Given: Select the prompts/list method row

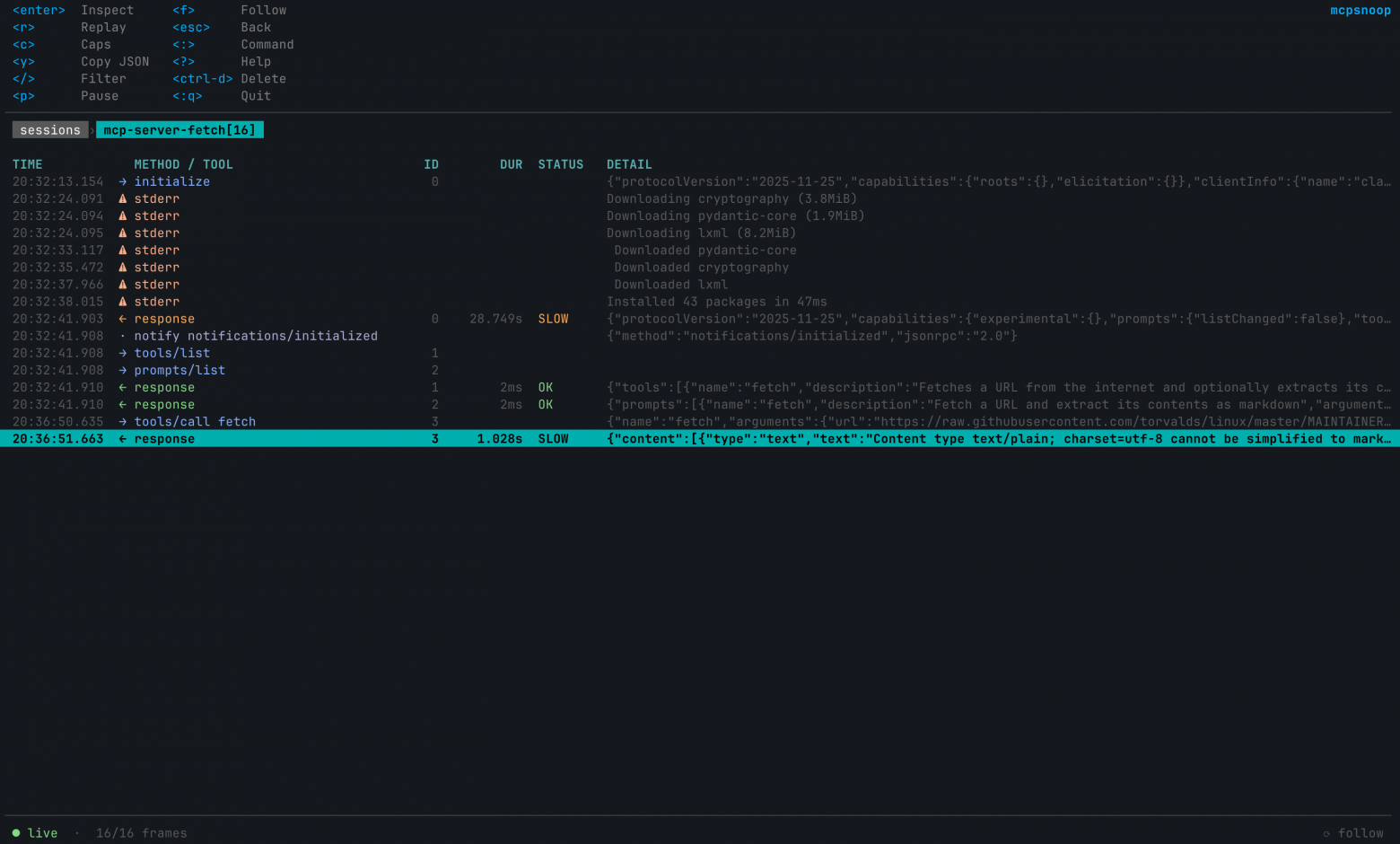Looking at the screenshot, I should coord(700,370).
